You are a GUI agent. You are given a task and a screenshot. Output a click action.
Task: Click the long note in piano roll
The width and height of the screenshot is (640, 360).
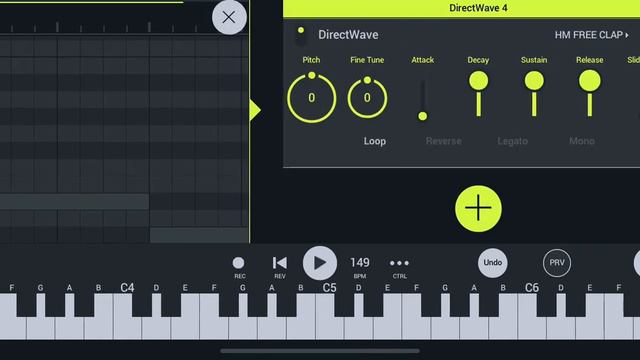click(x=74, y=202)
